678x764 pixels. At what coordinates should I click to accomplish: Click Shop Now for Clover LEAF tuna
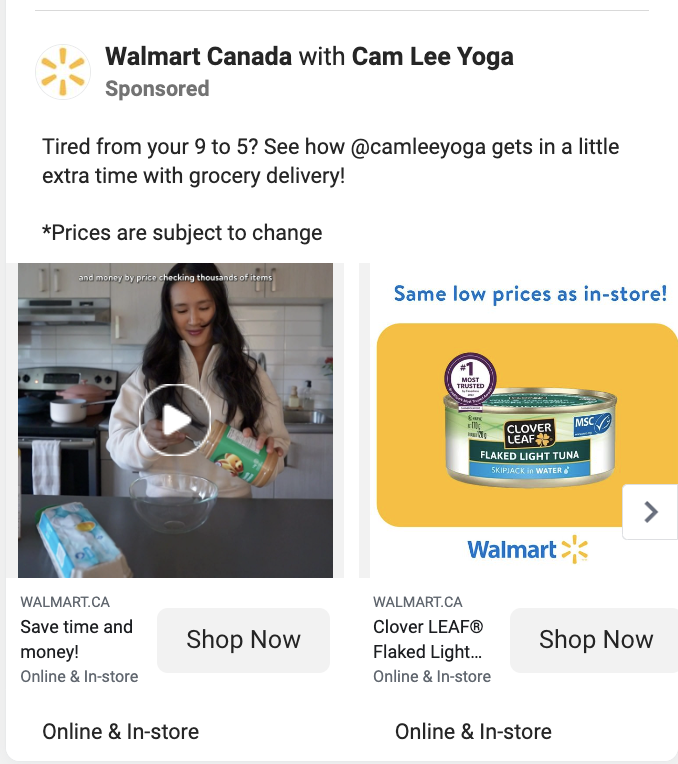click(595, 640)
